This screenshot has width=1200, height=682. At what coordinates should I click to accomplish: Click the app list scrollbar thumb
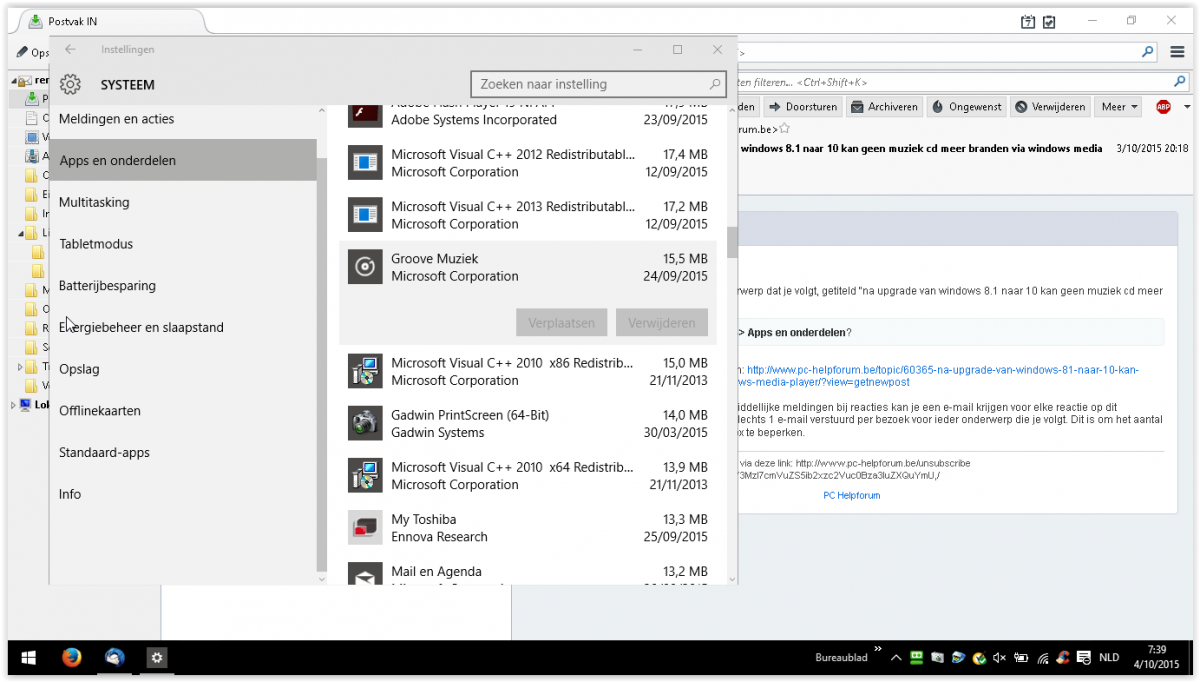coord(732,242)
